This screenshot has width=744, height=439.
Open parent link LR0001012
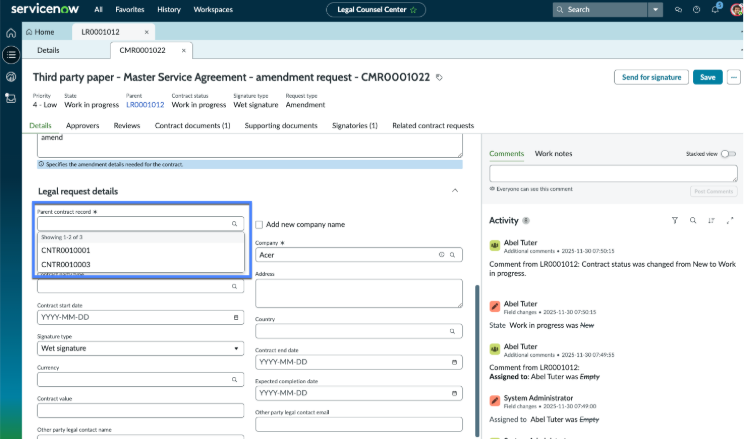(x=145, y=105)
